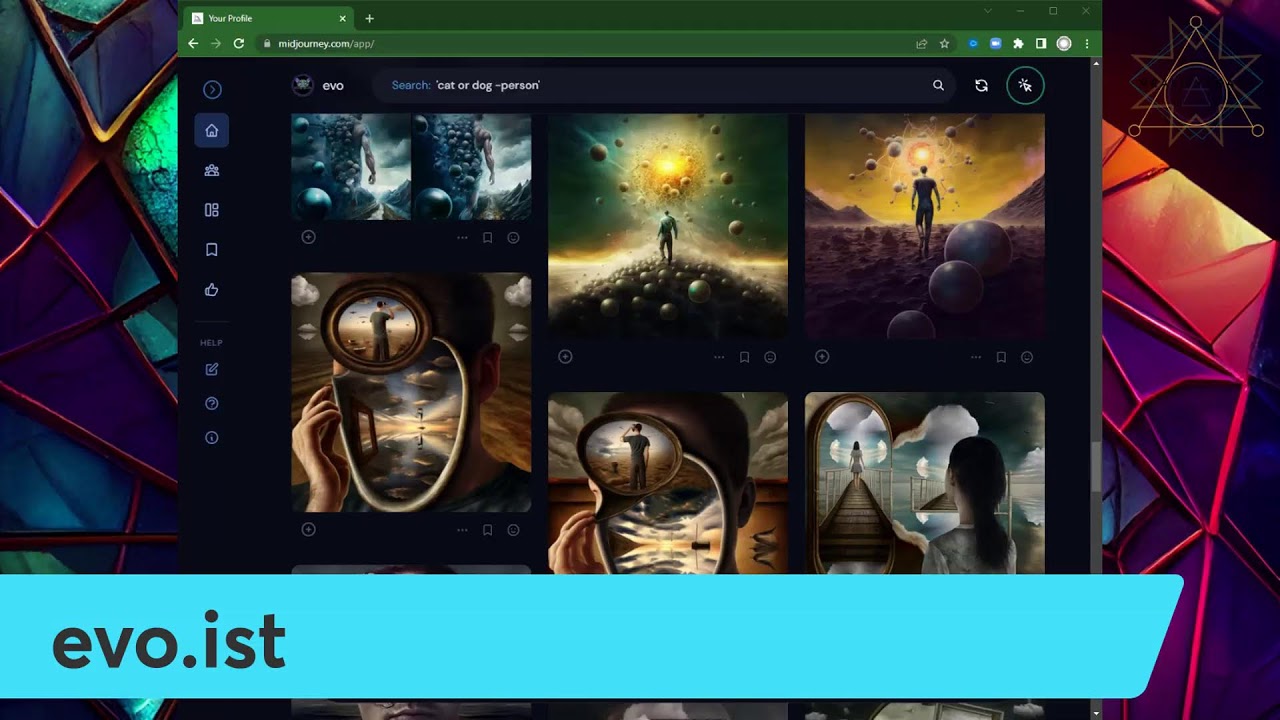Viewport: 1280px width, 720px height.
Task: Open the thumbs-up Liked icon in the sidebar
Action: pos(212,290)
